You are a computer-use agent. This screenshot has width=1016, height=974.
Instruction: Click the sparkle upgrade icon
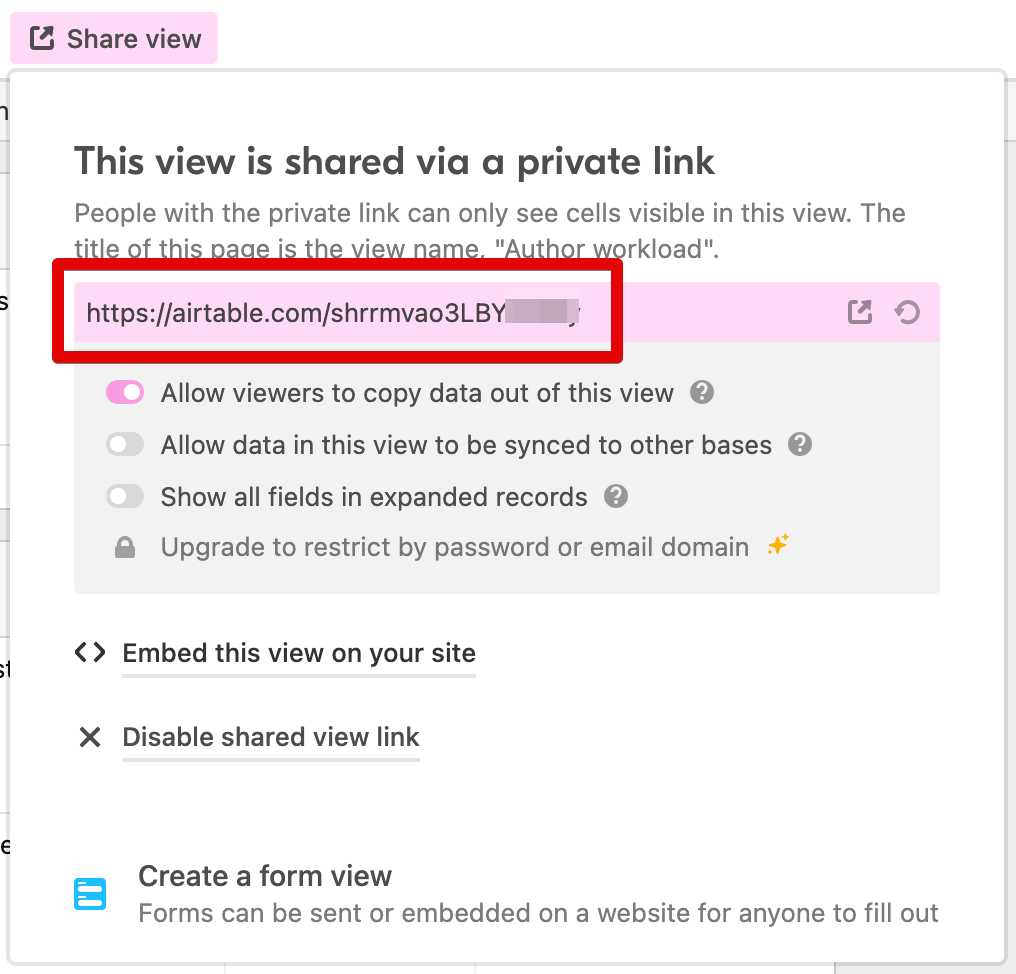point(778,546)
